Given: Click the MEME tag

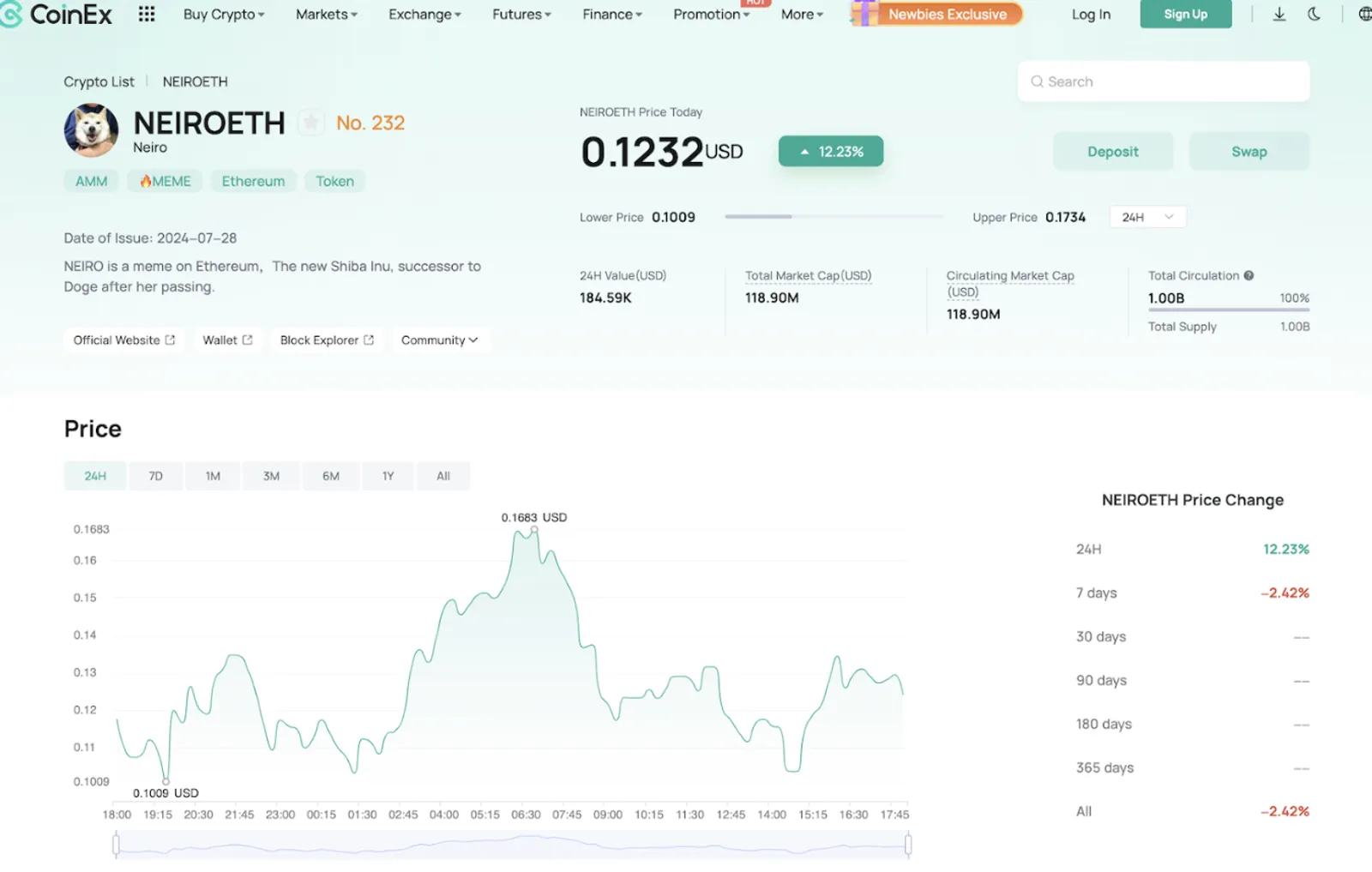Looking at the screenshot, I should point(165,181).
